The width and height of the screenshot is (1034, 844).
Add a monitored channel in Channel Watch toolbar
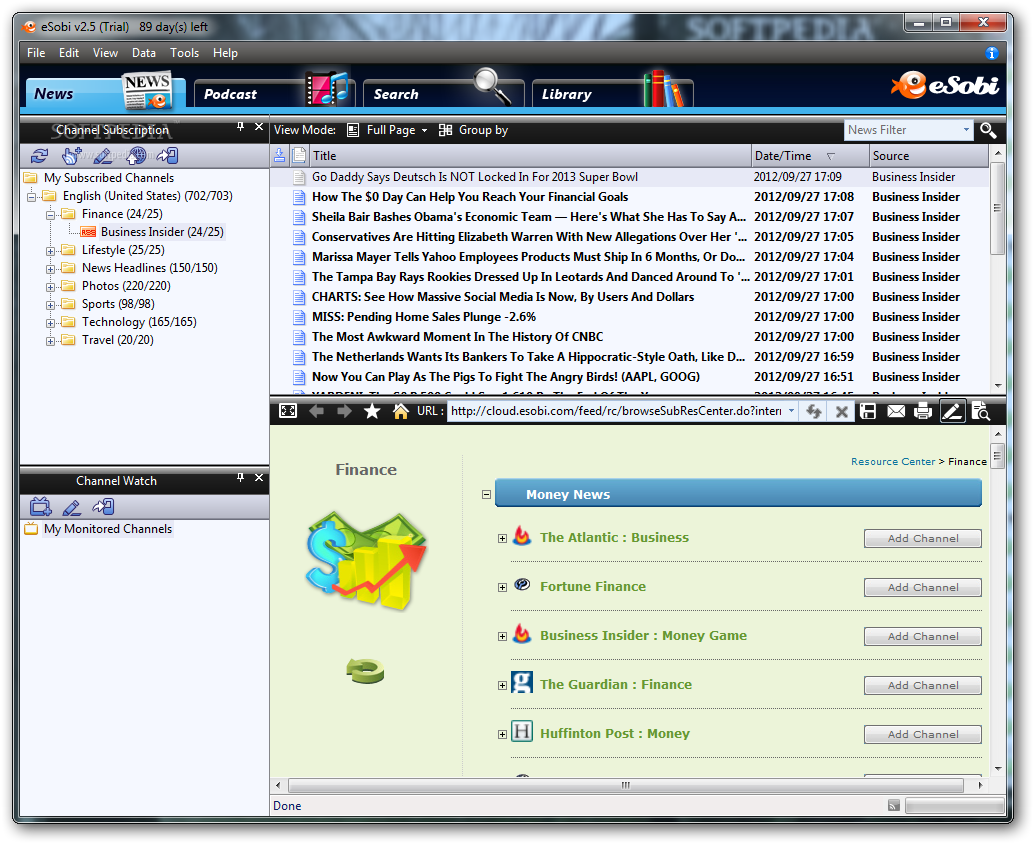pos(40,506)
